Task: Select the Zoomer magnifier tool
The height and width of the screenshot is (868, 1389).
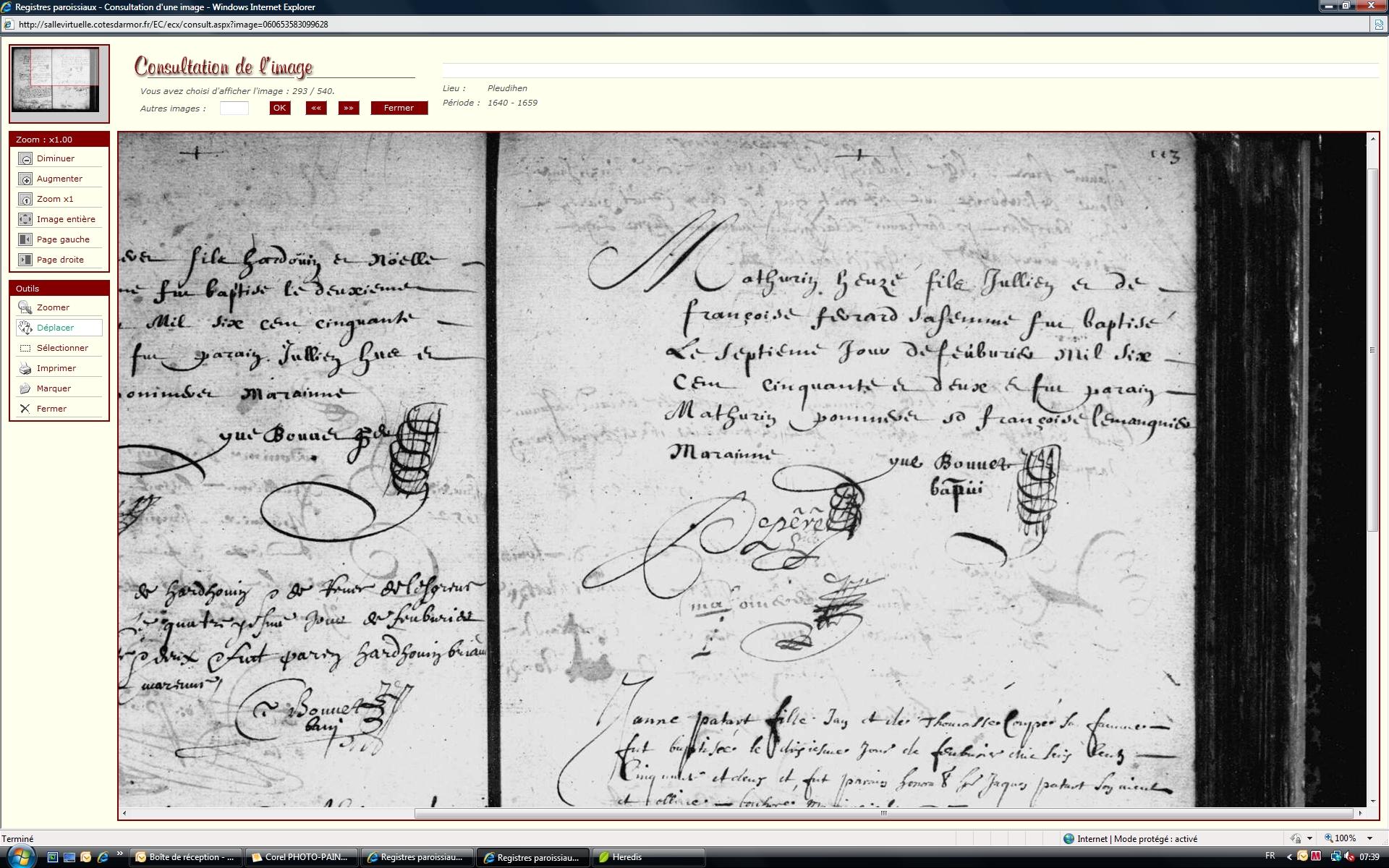Action: 25,307
